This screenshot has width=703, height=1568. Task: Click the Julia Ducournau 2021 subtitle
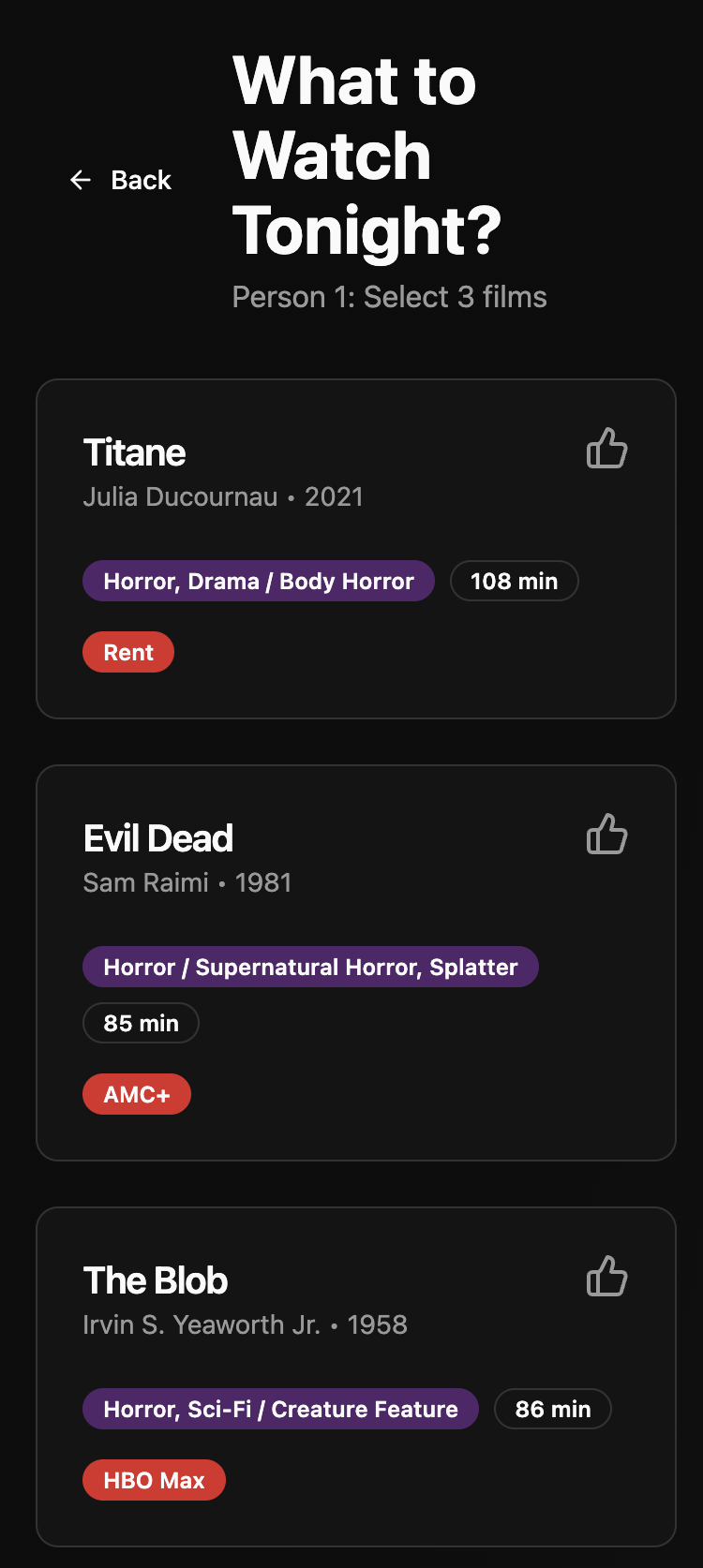tap(222, 496)
